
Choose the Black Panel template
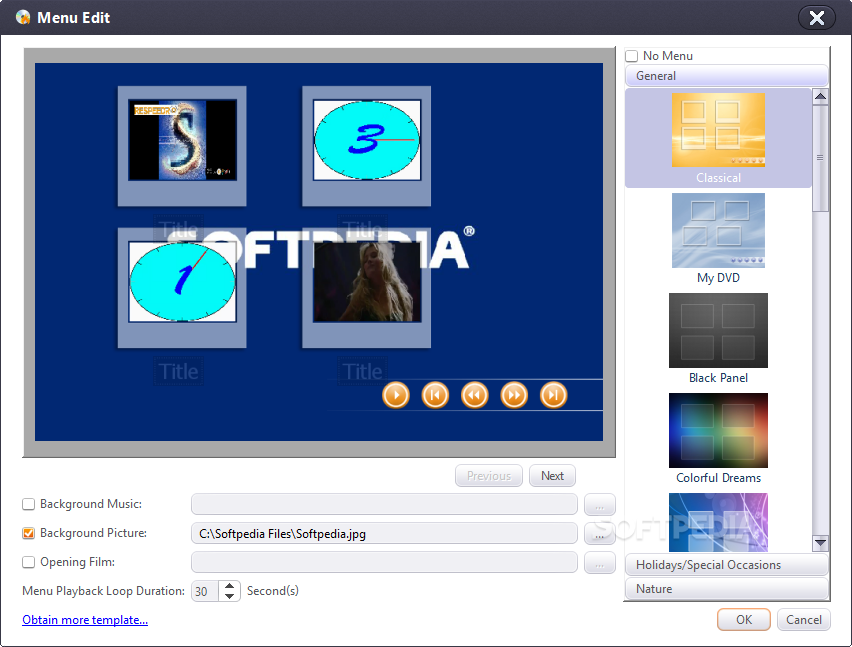(718, 338)
